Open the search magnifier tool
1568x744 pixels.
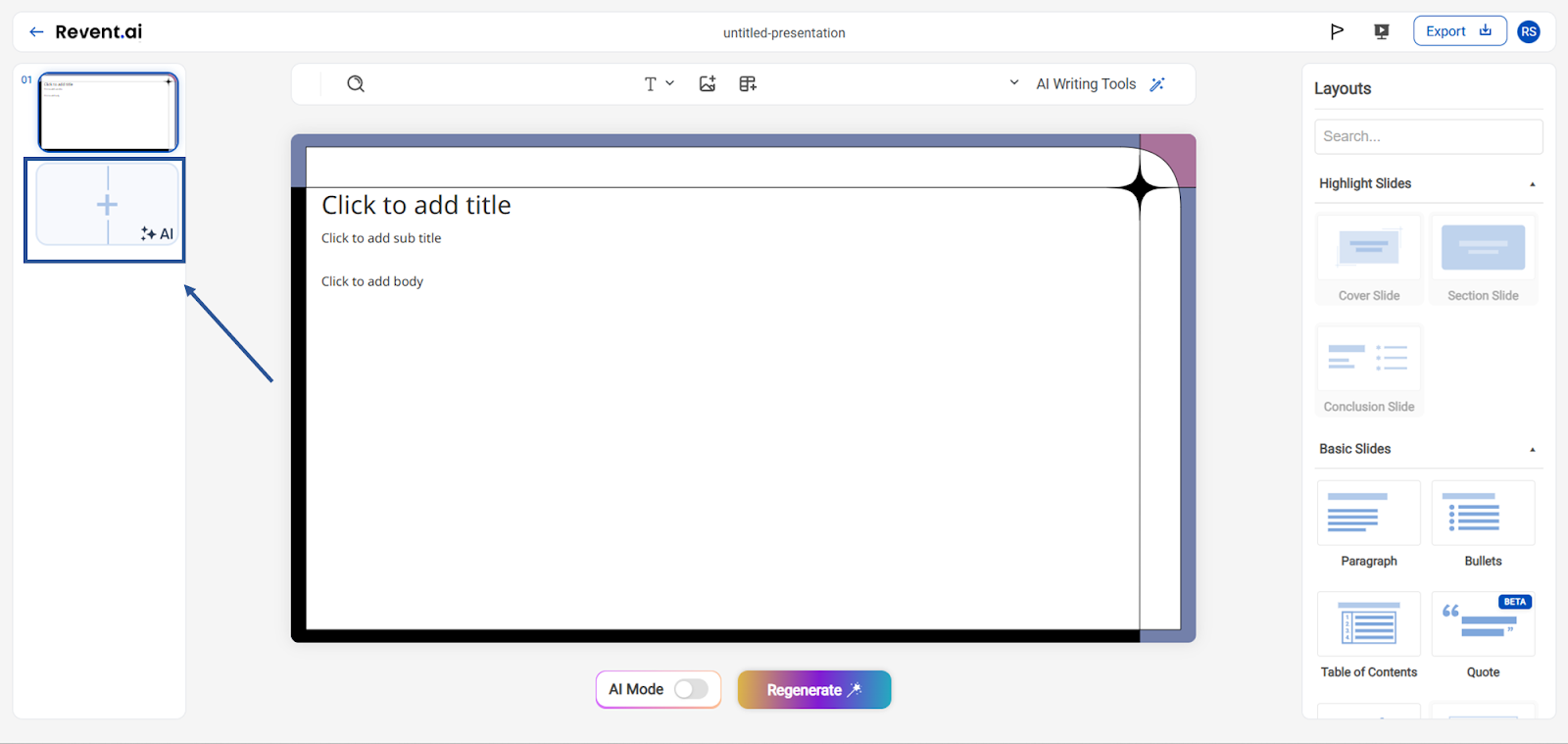pos(356,84)
